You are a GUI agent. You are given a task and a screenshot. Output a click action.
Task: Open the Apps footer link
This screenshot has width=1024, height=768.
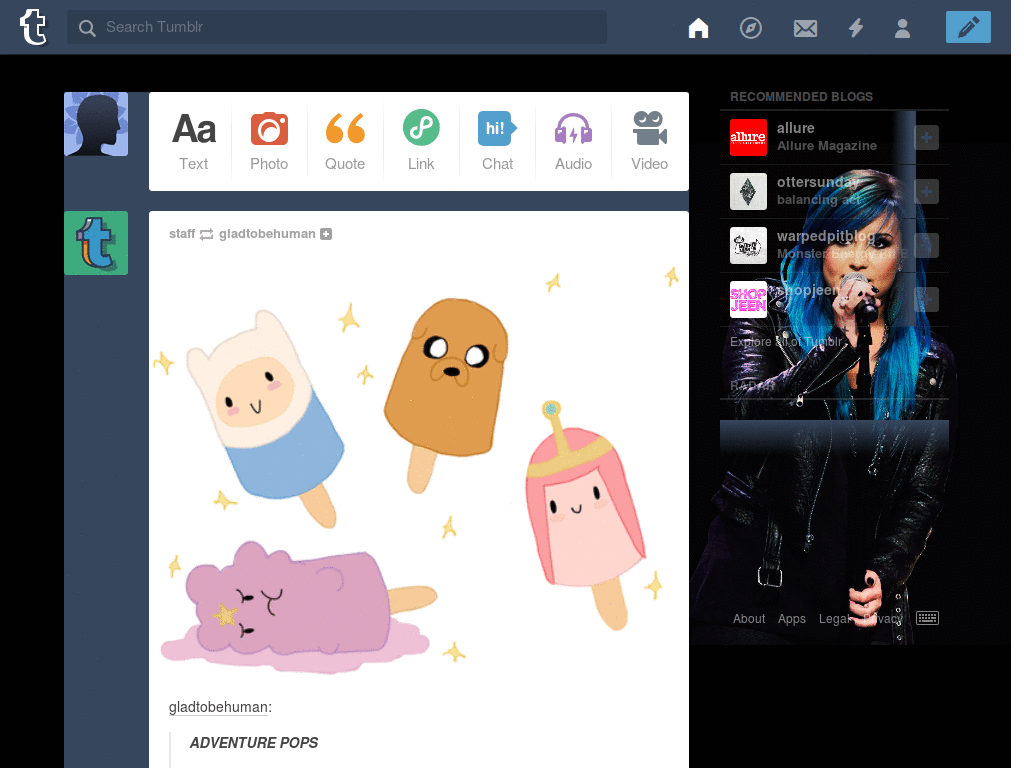pos(792,618)
